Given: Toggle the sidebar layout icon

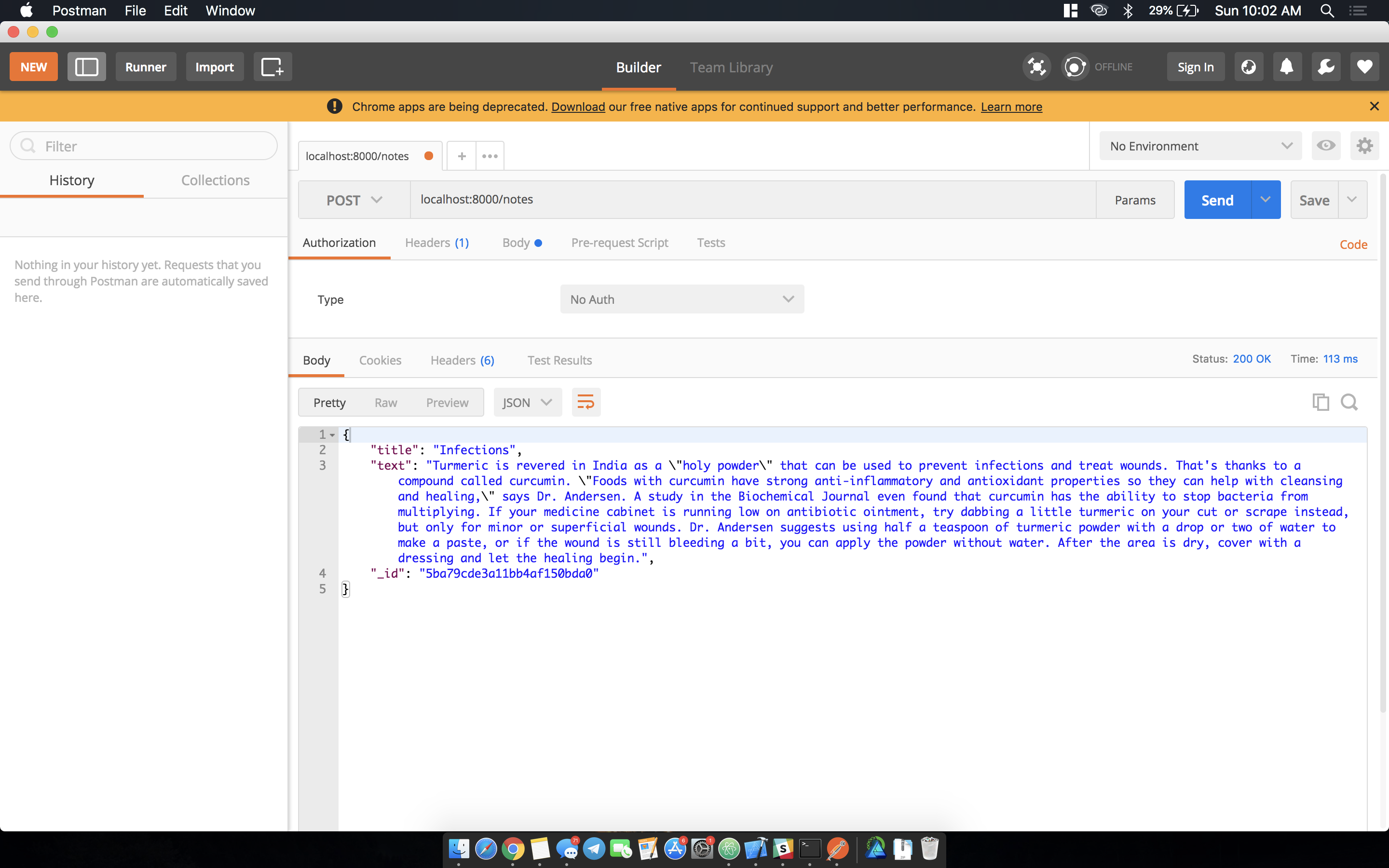Looking at the screenshot, I should point(87,67).
